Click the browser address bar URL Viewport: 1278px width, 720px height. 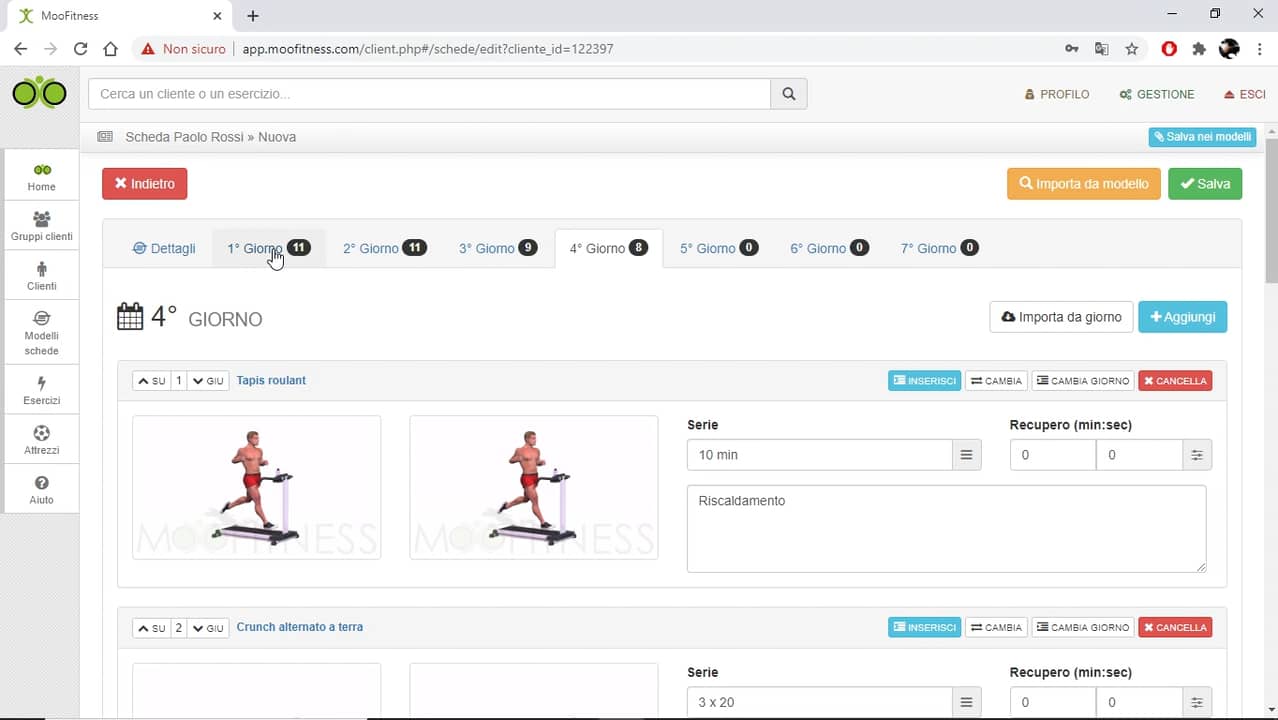(428, 49)
